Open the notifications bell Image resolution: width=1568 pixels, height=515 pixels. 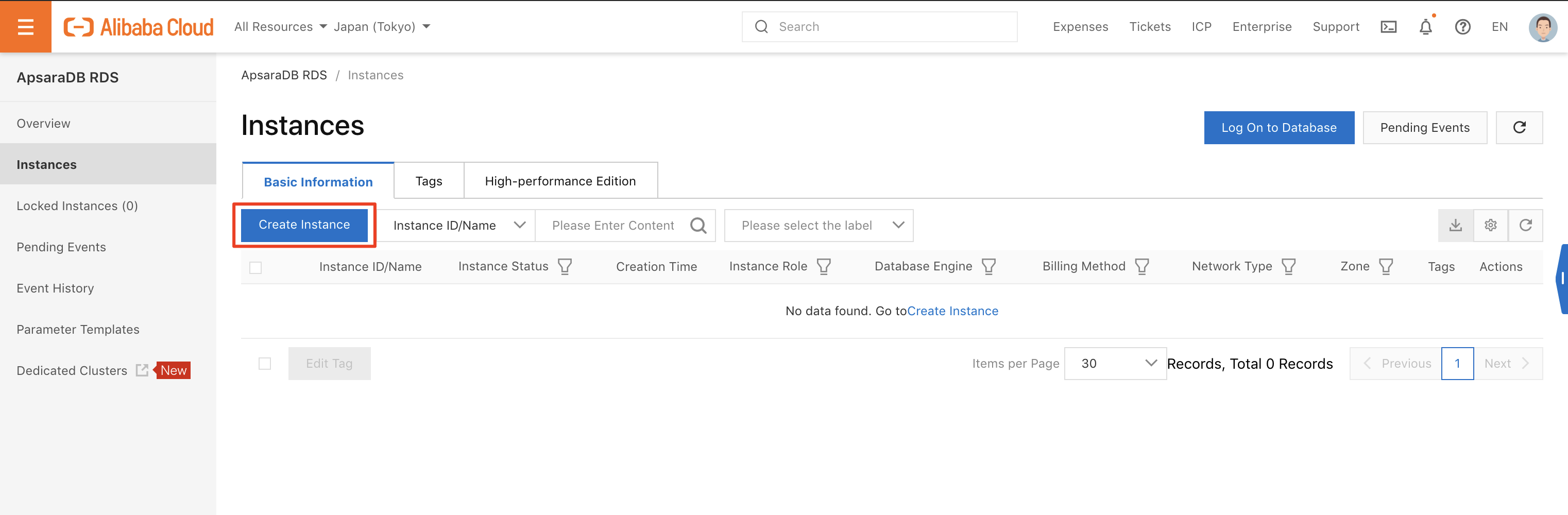coord(1425,27)
